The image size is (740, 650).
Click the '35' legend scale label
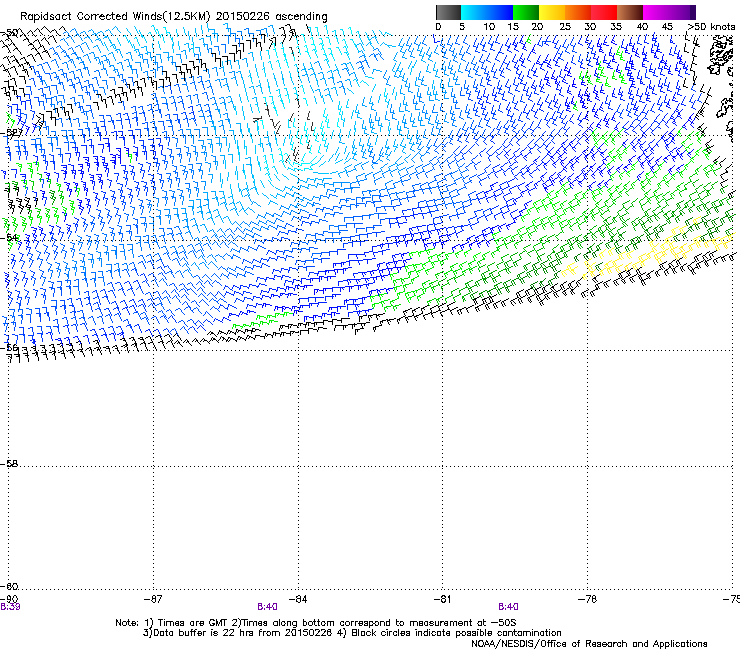[616, 27]
